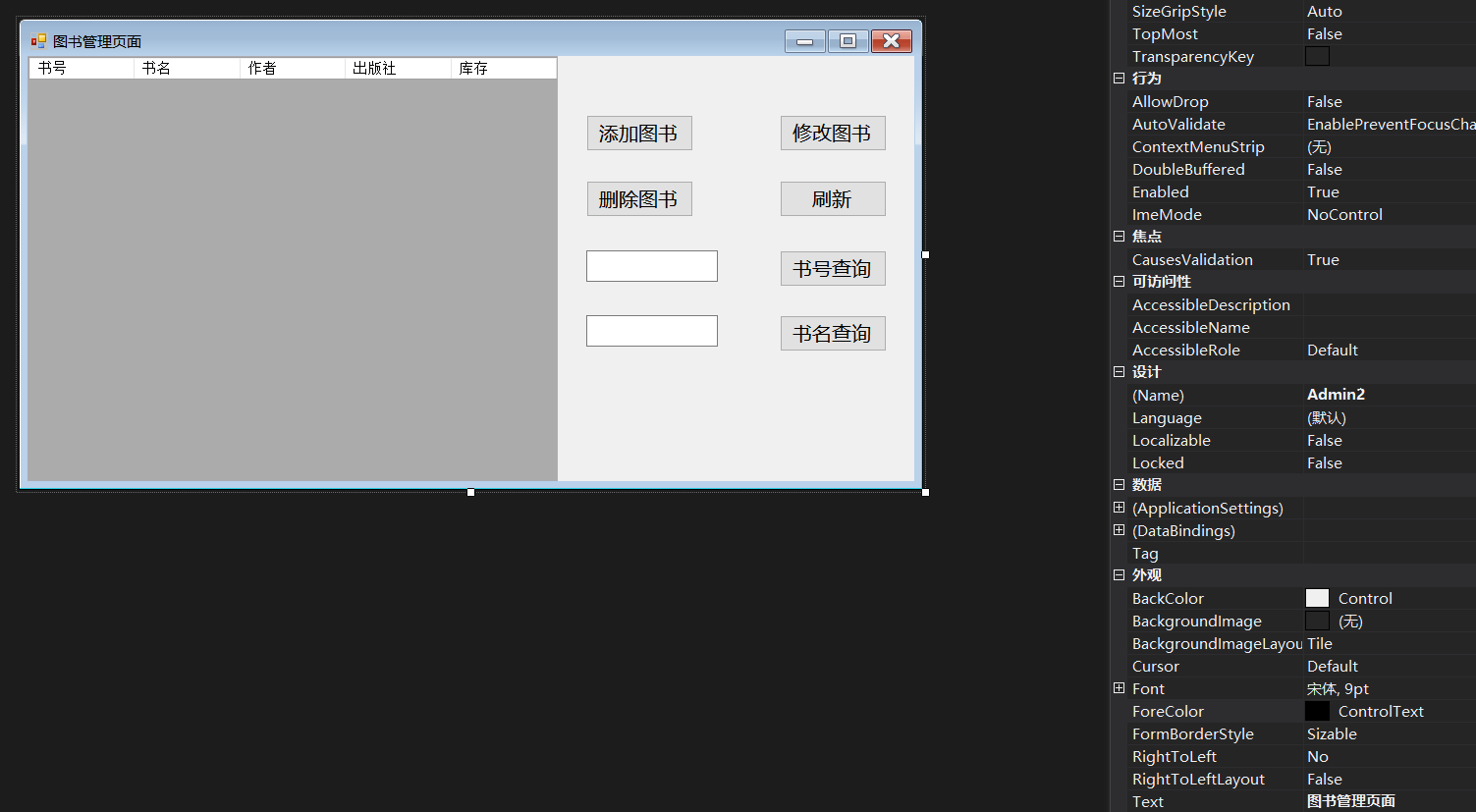This screenshot has width=1476, height=812.
Task: Select the AccessibleName property row
Action: click(x=1301, y=328)
